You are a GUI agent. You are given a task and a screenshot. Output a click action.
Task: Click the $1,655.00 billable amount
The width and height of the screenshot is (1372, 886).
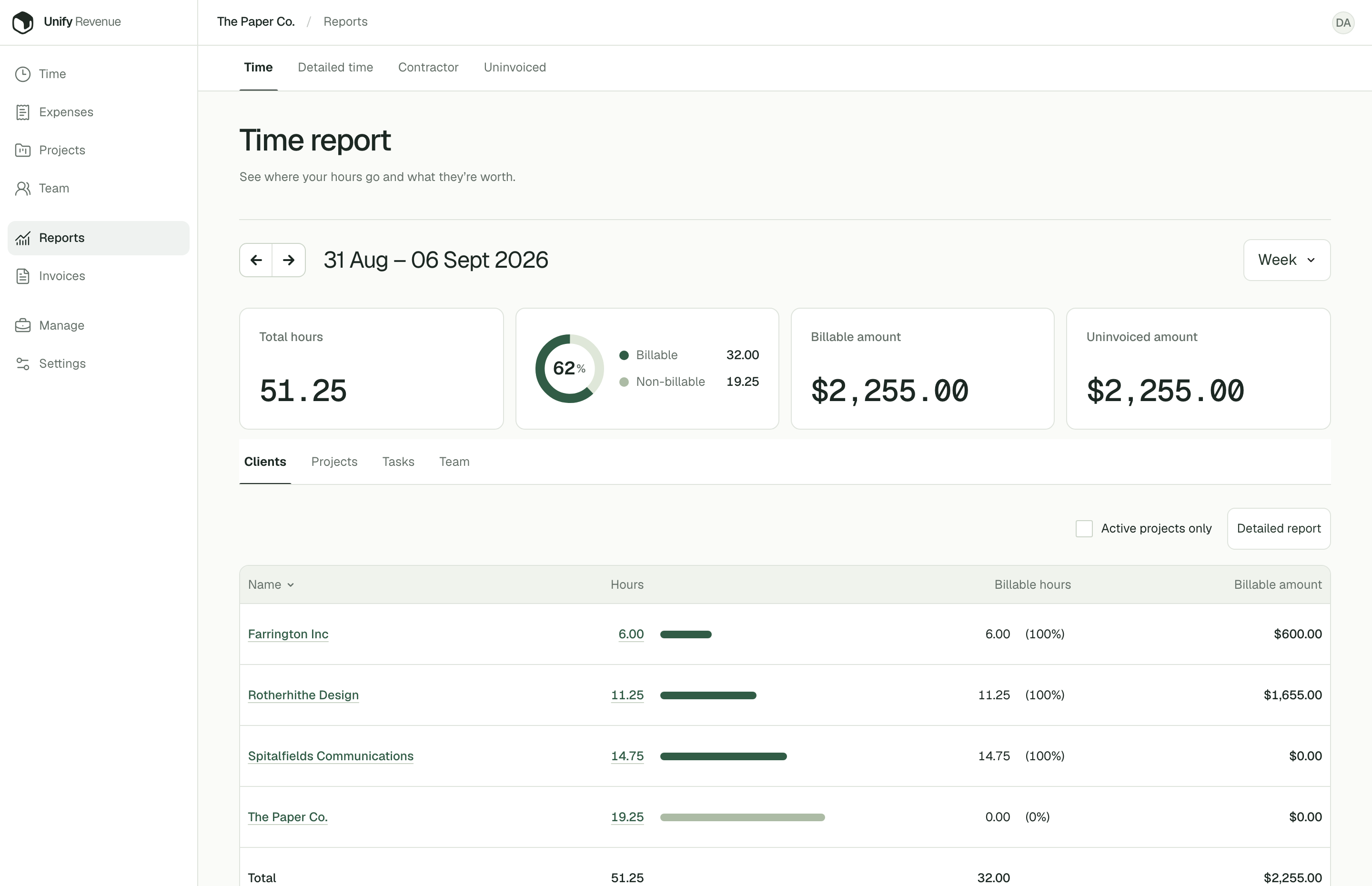1292,695
